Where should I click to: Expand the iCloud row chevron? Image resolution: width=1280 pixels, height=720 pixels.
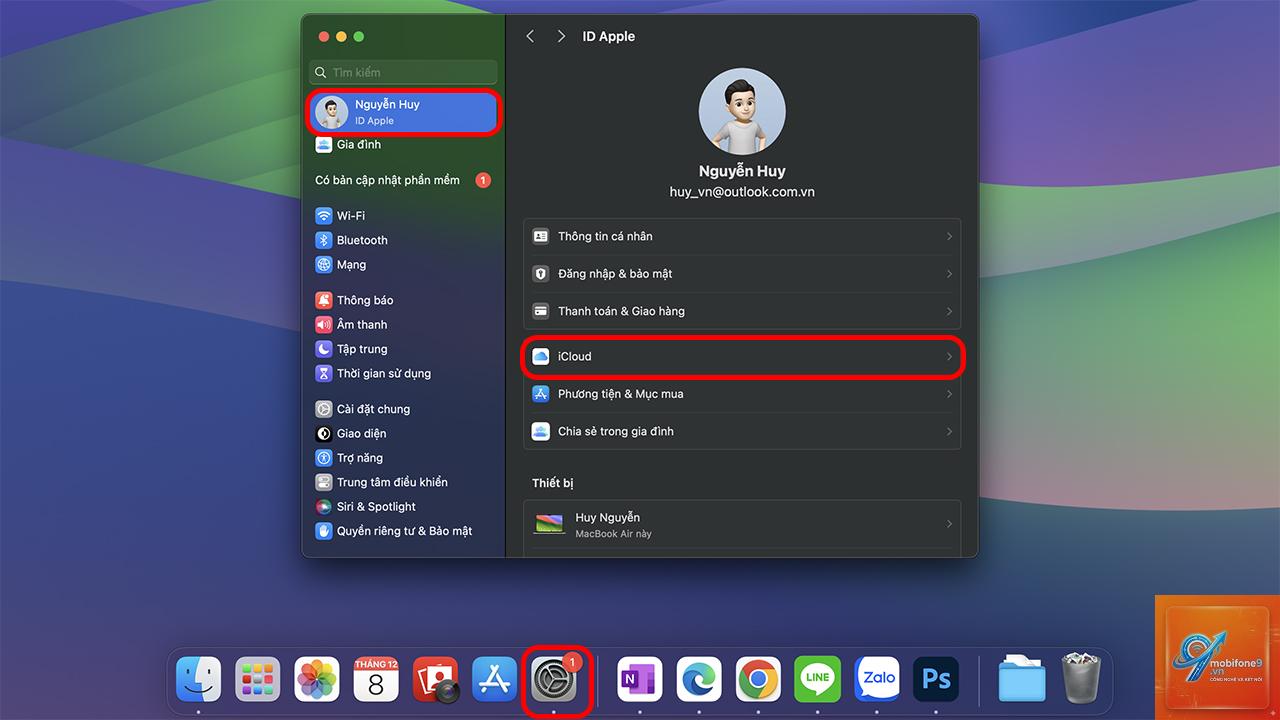click(949, 357)
